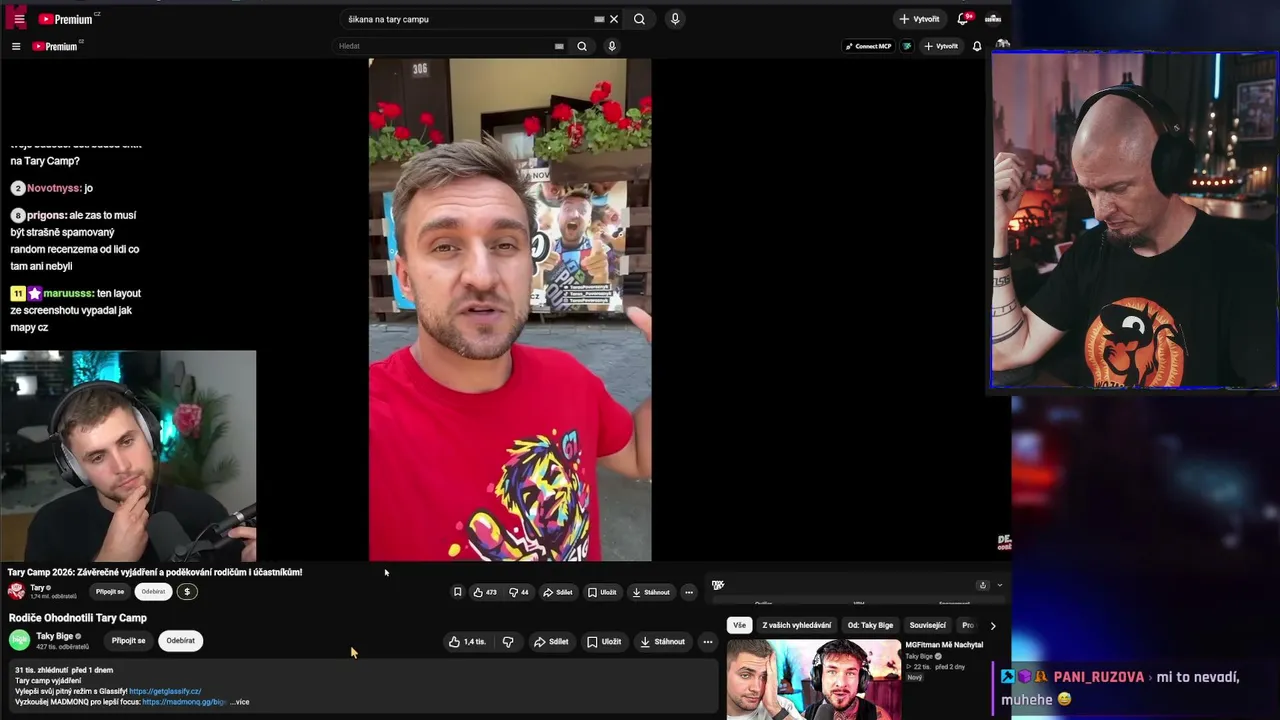Open the notifications bell beside Connect MCP
The width and height of the screenshot is (1280, 720).
(977, 46)
